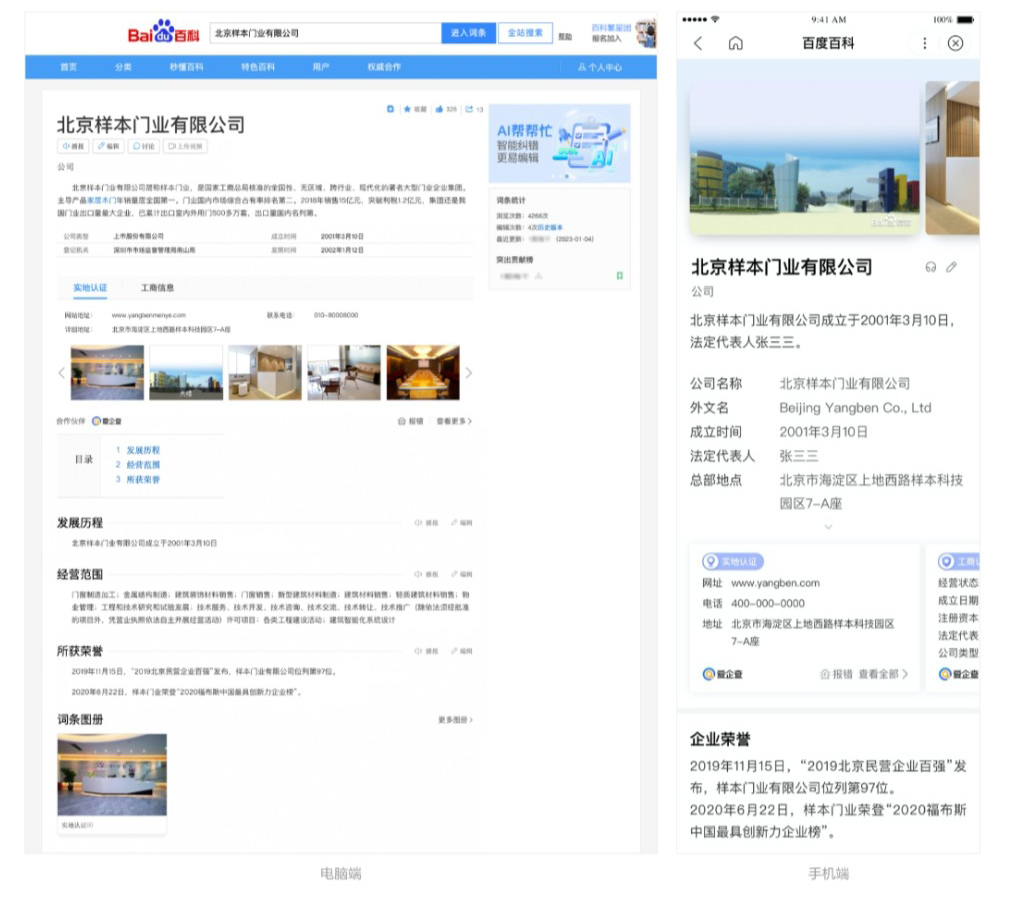Tap the pencil edit icon beside mobile title
The image size is (1009, 903).
pyautogui.click(x=952, y=267)
